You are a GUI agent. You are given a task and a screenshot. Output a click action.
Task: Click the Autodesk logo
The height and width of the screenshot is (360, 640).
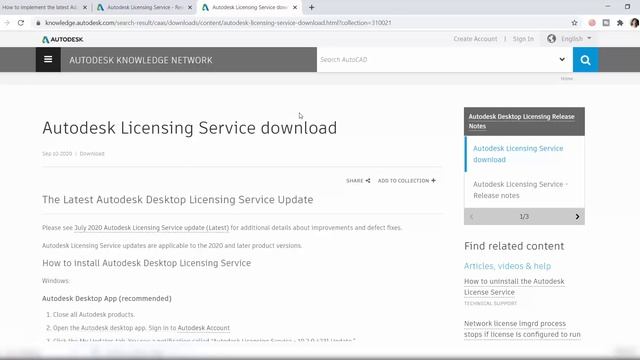pyautogui.click(x=62, y=39)
